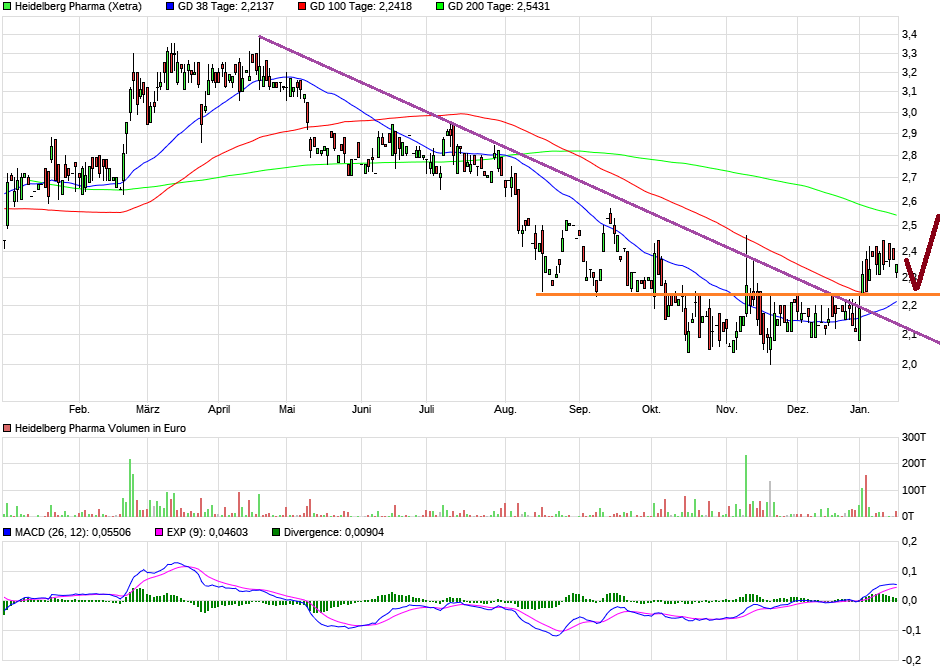The image size is (940, 668).
Task: Click the Feb. label on the time axis
Action: (80, 409)
